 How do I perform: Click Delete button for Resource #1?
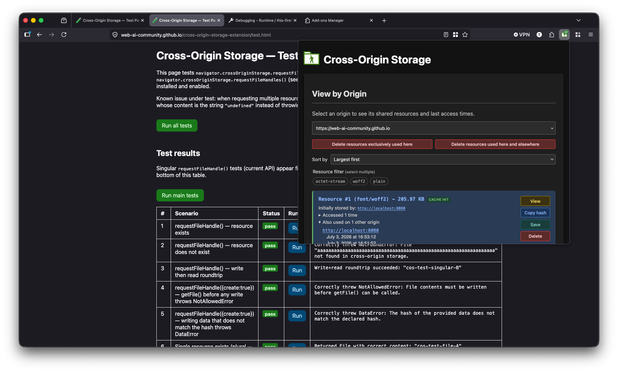(535, 236)
